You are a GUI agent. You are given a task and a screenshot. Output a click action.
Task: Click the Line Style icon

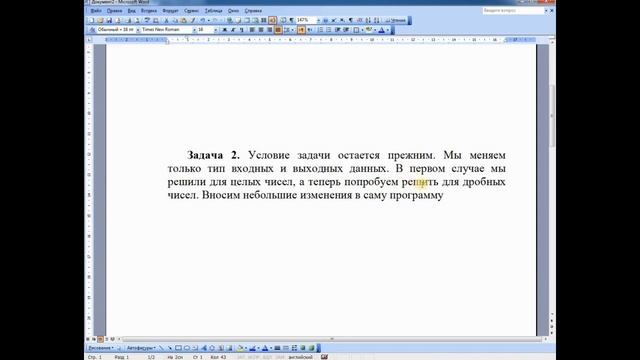[277, 348]
